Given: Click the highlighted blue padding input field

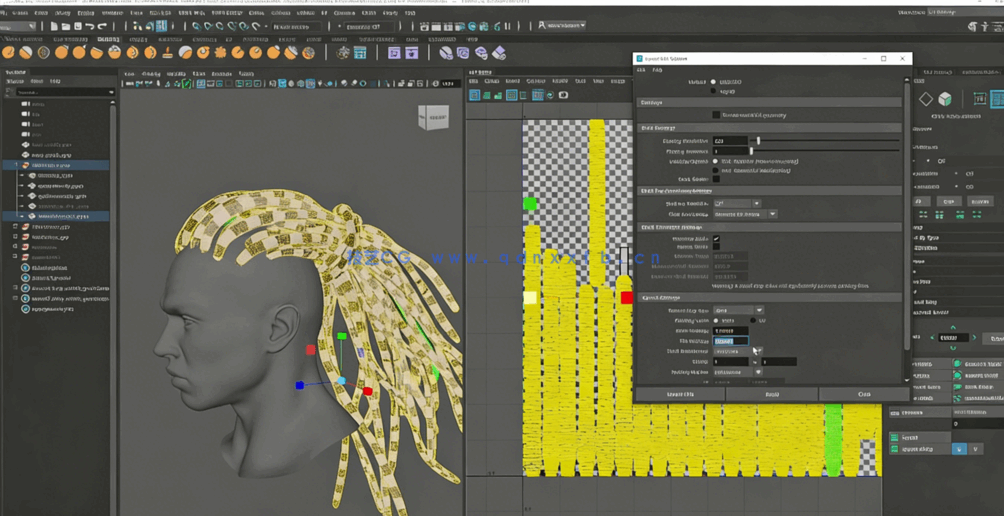Looking at the screenshot, I should pyautogui.click(x=730, y=341).
